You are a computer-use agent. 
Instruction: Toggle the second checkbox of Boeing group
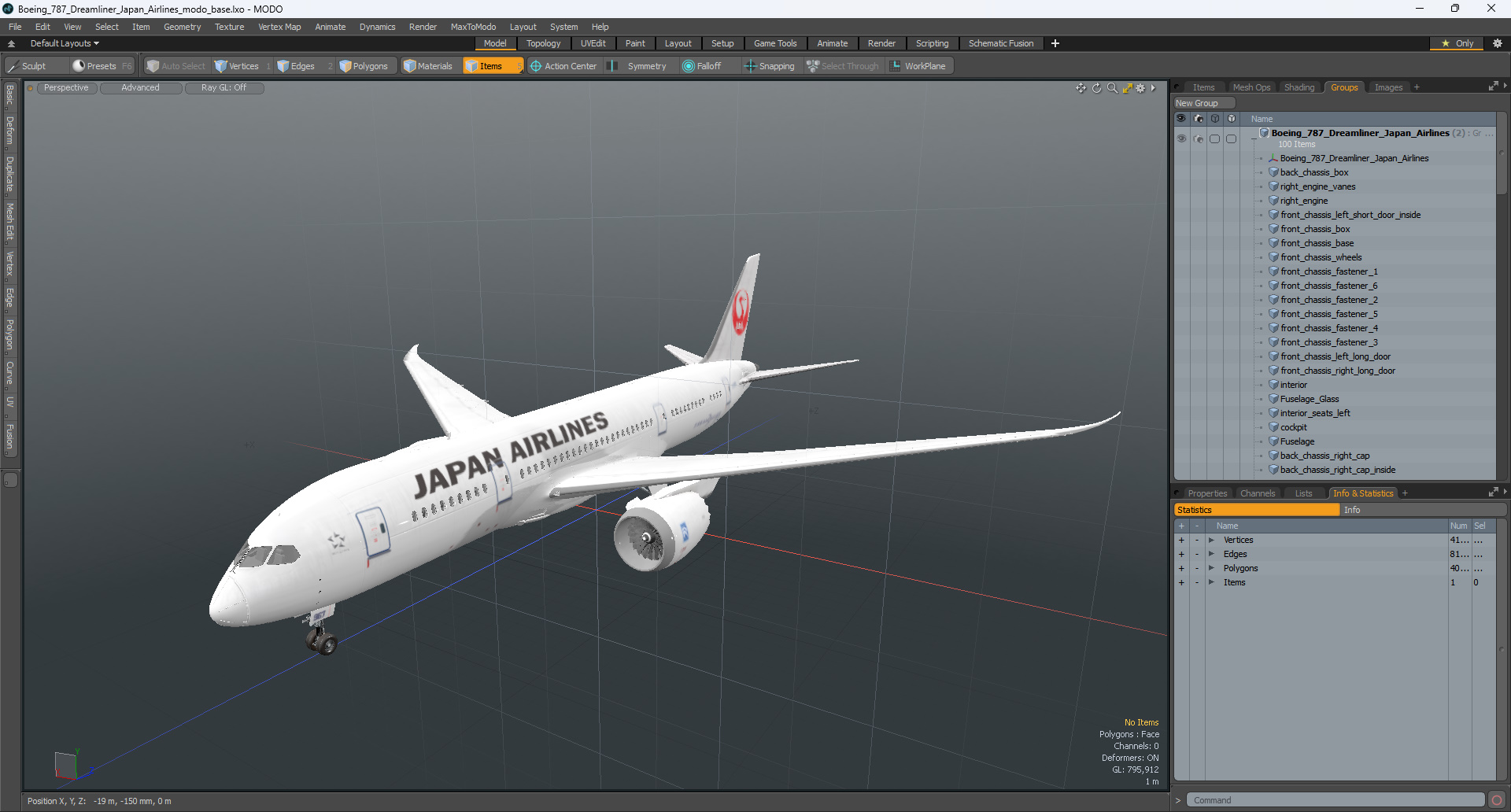(x=1232, y=138)
